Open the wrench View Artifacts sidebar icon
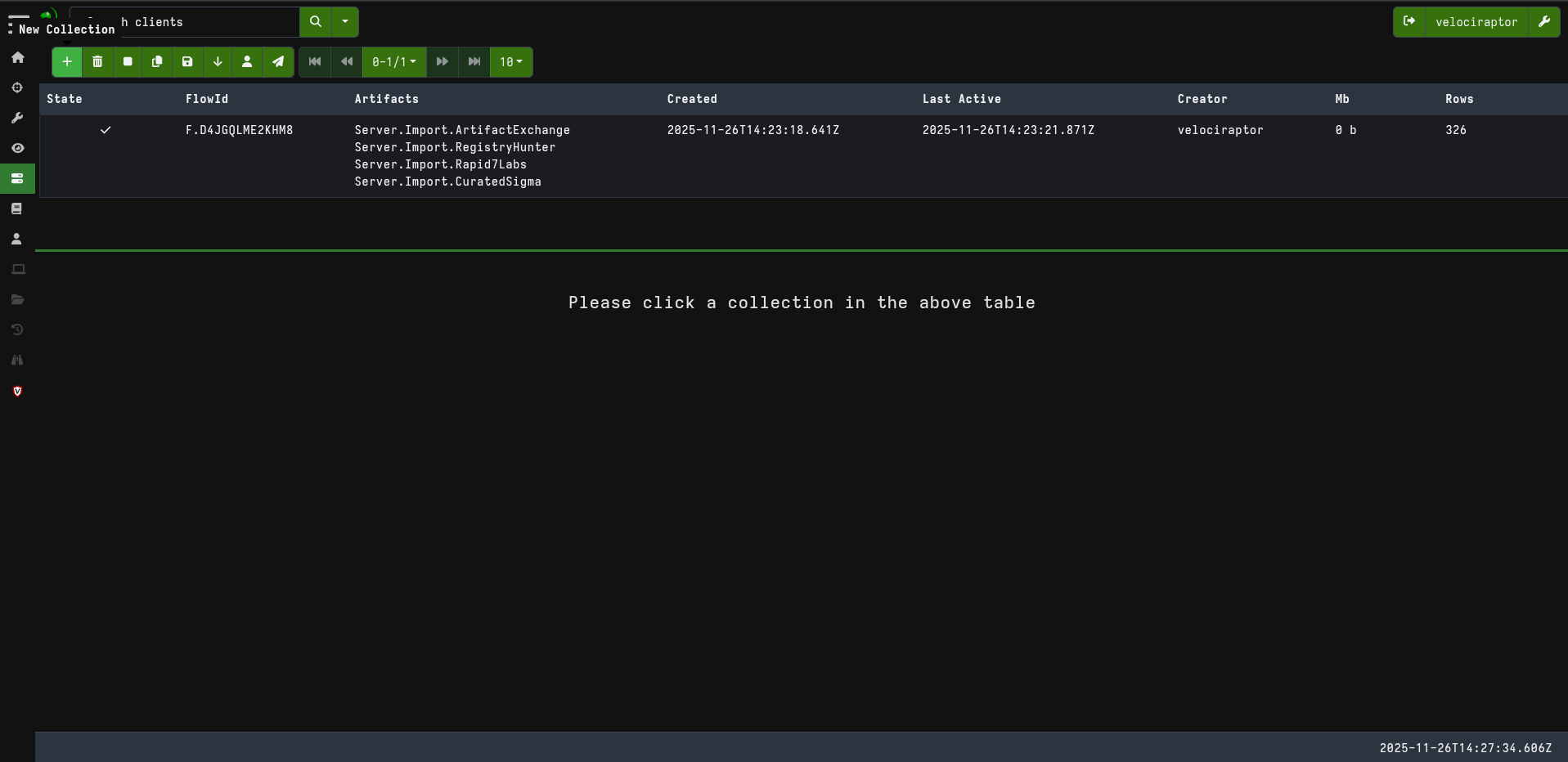Image resolution: width=1568 pixels, height=762 pixels. pyautogui.click(x=17, y=118)
